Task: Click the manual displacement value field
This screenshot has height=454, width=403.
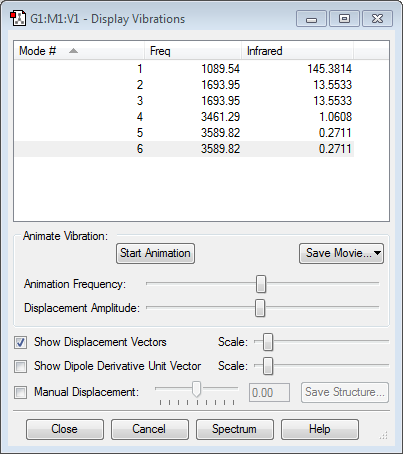Action: 269,393
